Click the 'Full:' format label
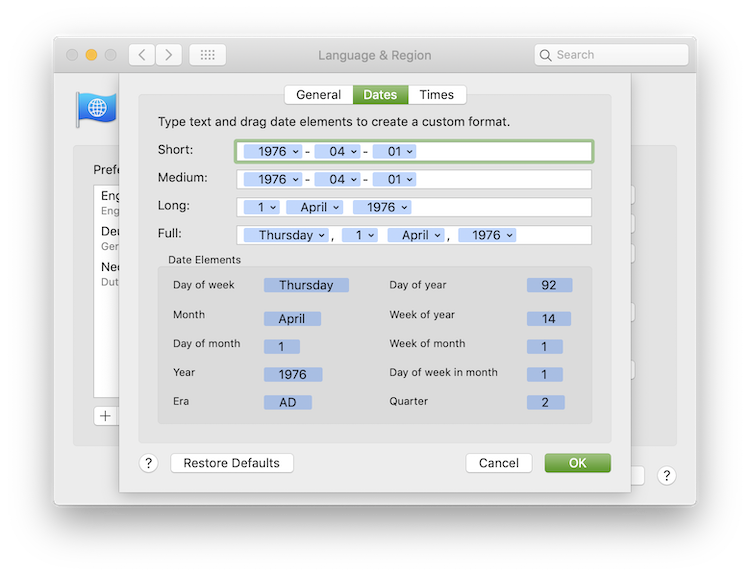This screenshot has width=750, height=576. pos(170,233)
